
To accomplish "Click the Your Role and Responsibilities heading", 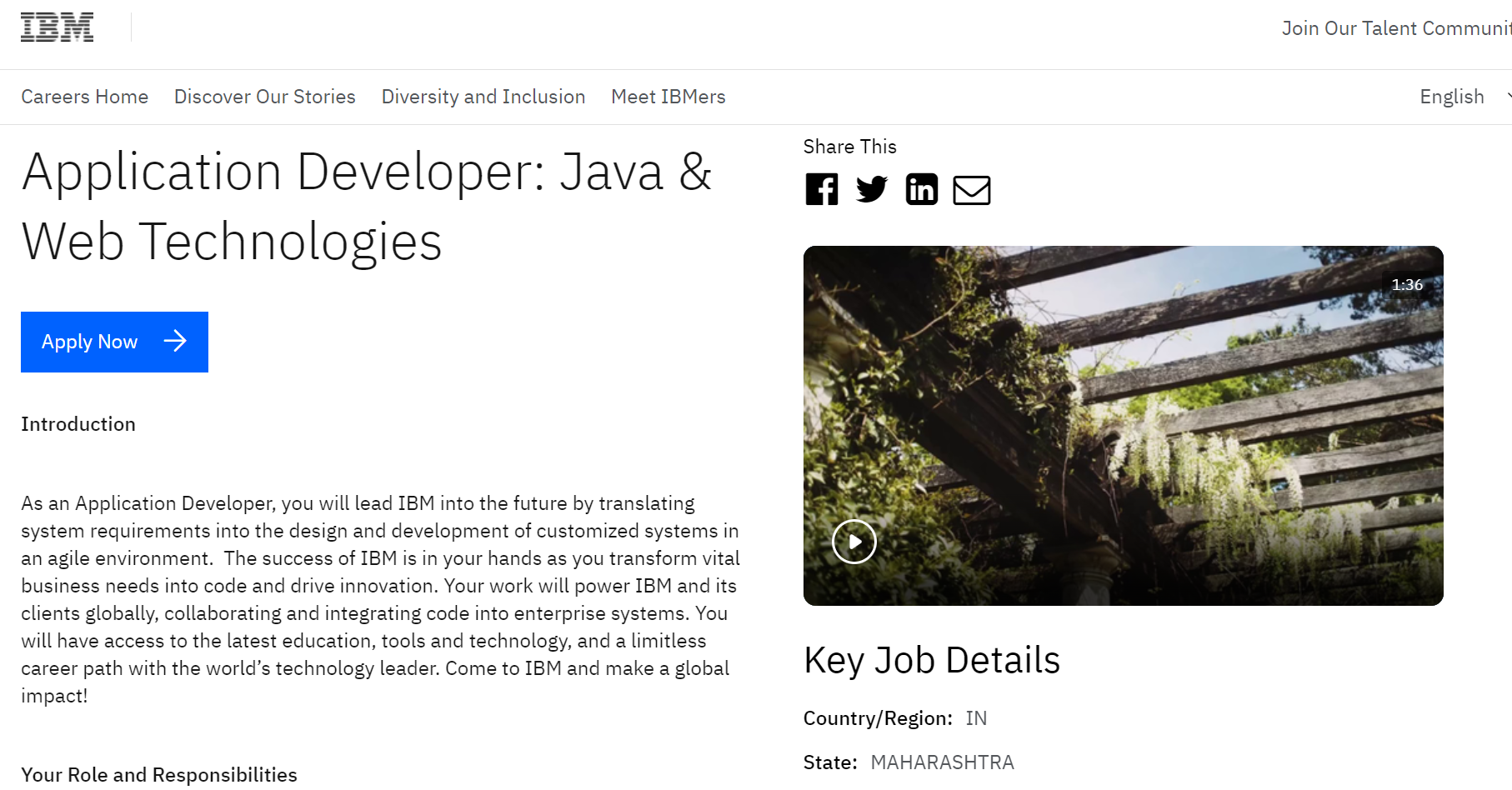I will tap(158, 775).
